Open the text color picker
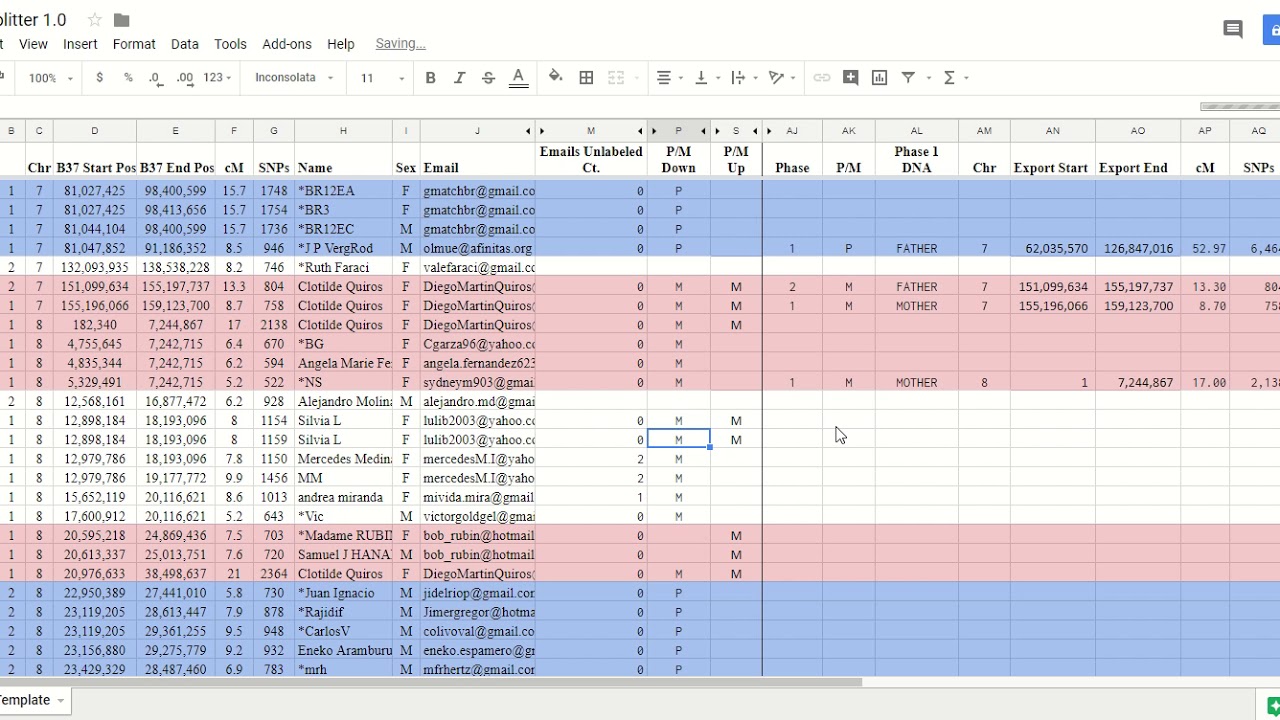The image size is (1280, 720). pyautogui.click(x=518, y=77)
